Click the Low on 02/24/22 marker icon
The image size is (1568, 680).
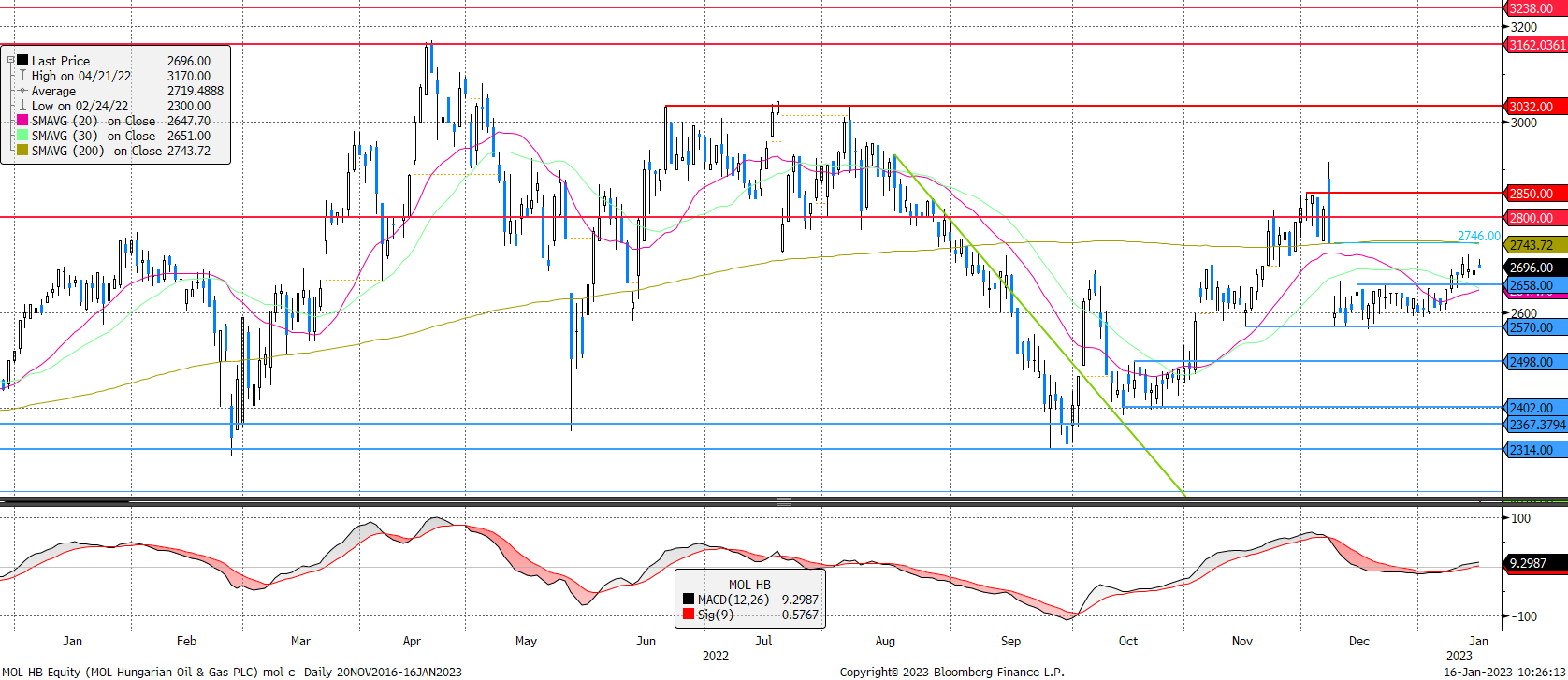pos(22,106)
